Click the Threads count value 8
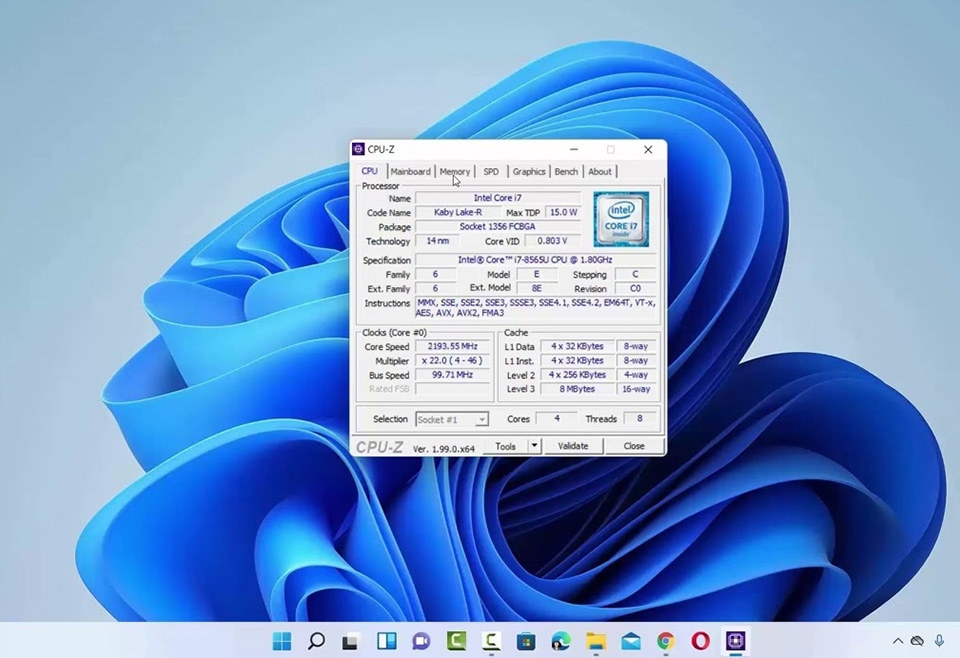Viewport: 960px width, 658px height. coord(640,419)
